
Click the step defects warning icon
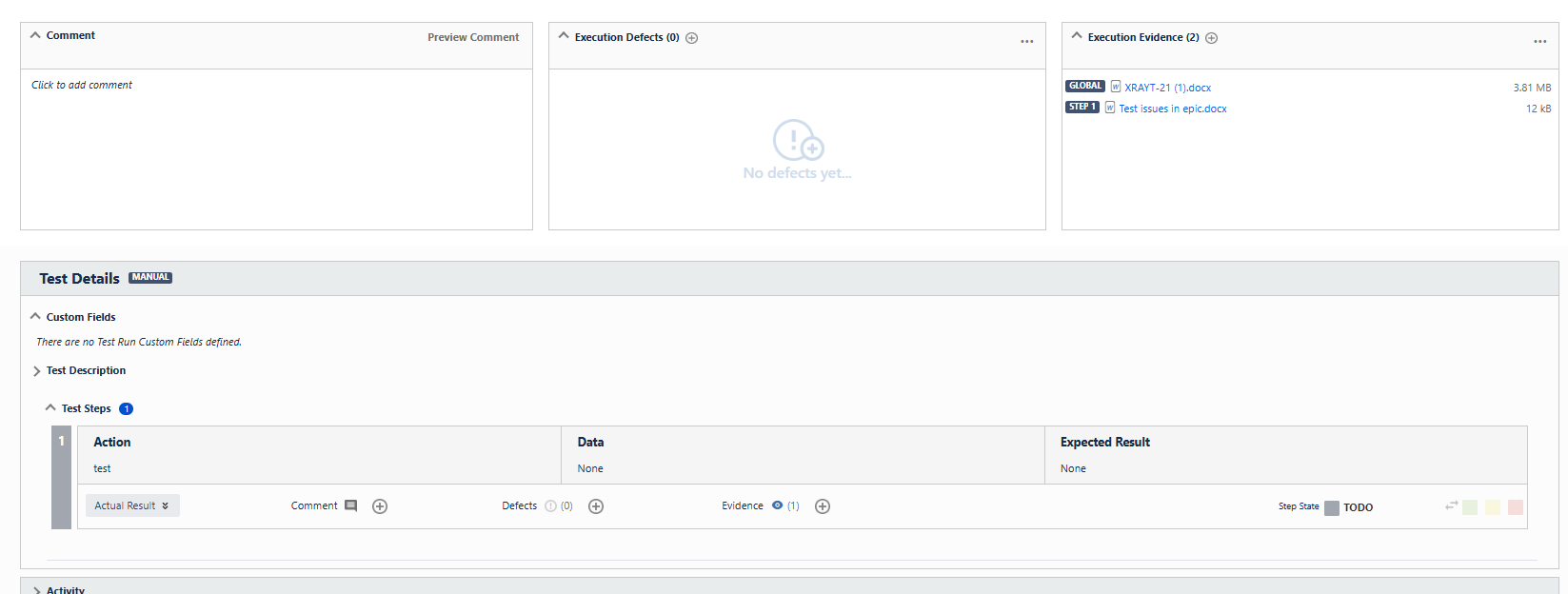550,505
